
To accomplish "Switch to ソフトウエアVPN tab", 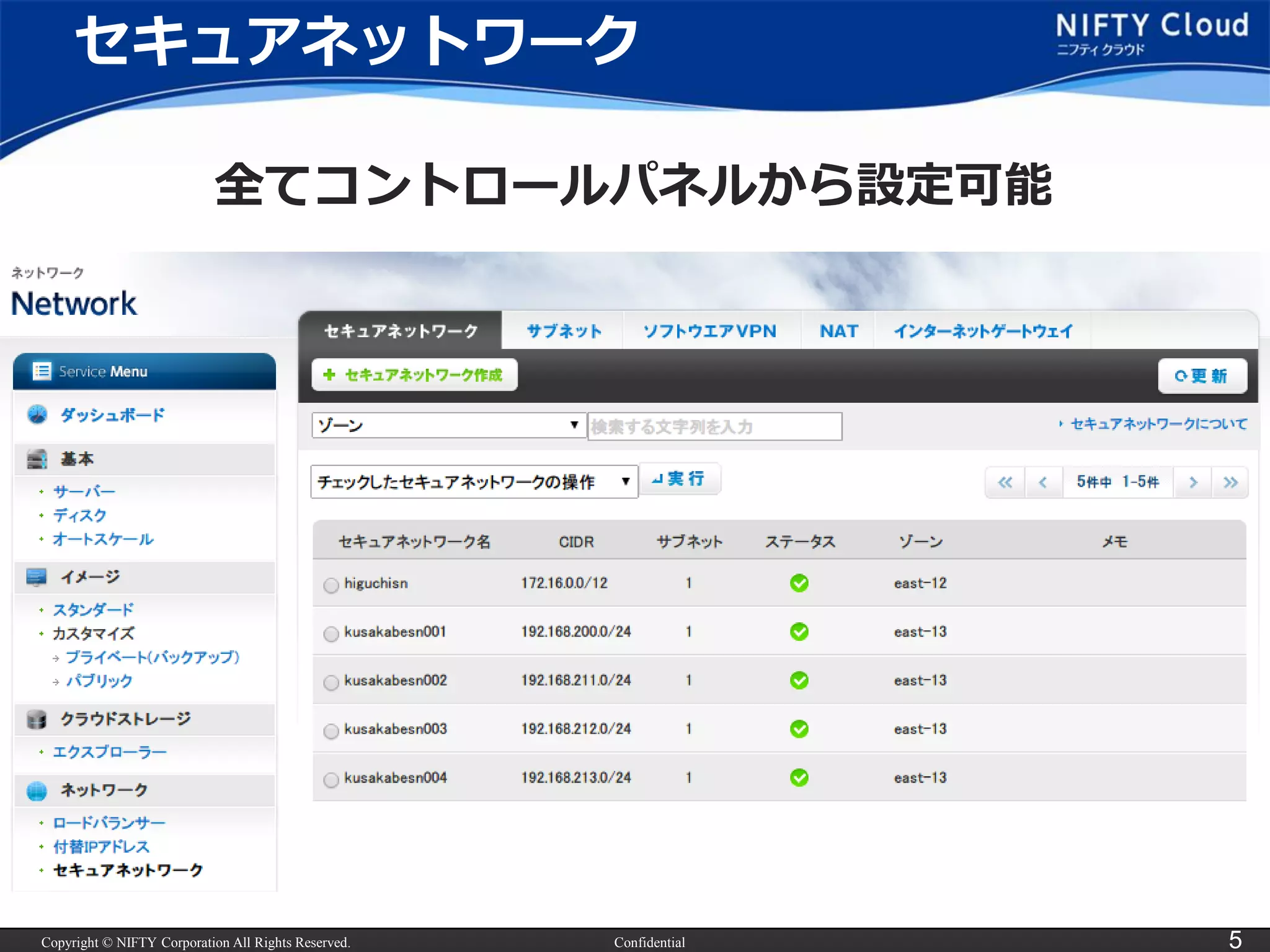I will pyautogui.click(x=710, y=331).
